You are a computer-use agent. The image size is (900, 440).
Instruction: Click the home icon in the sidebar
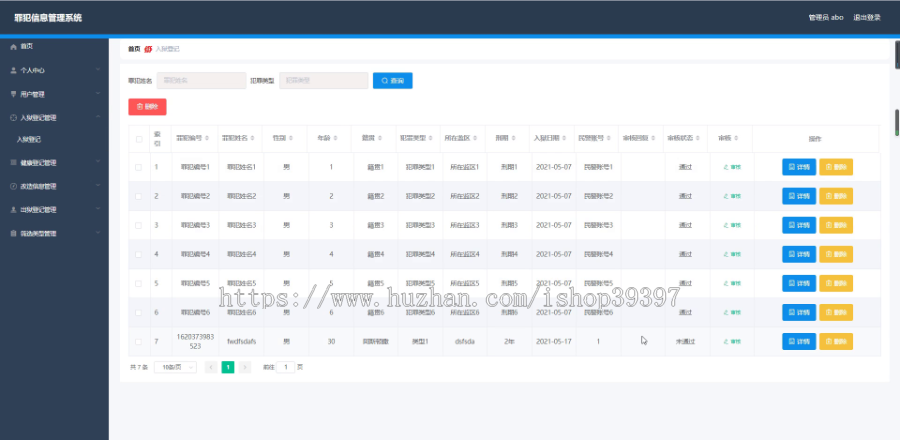coord(14,46)
